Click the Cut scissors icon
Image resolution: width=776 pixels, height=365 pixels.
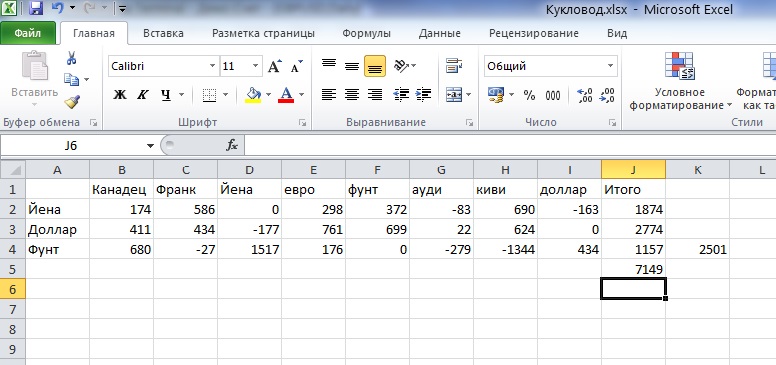(x=71, y=58)
